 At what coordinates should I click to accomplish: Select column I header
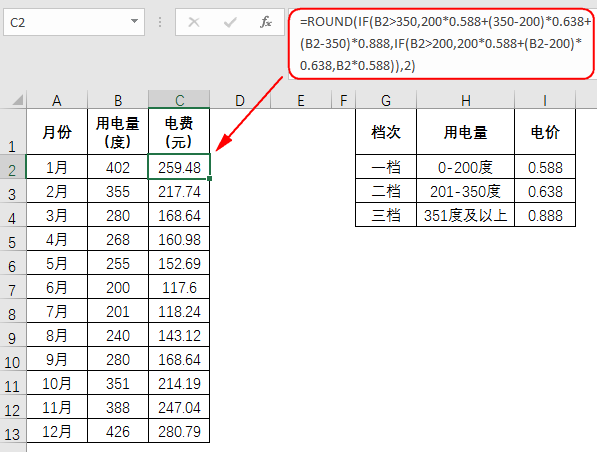pyautogui.click(x=545, y=100)
